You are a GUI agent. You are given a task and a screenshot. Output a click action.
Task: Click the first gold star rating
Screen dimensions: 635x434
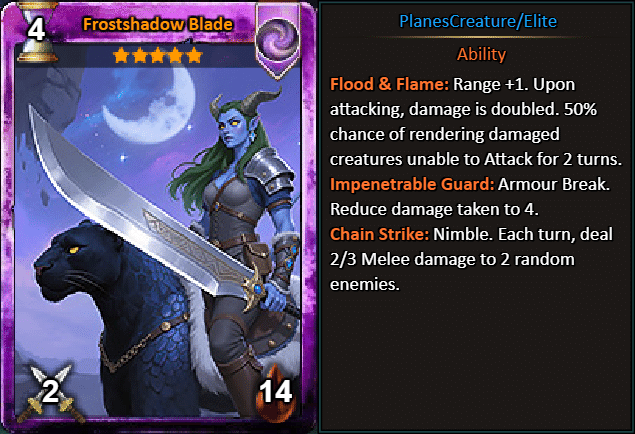[x=121, y=55]
